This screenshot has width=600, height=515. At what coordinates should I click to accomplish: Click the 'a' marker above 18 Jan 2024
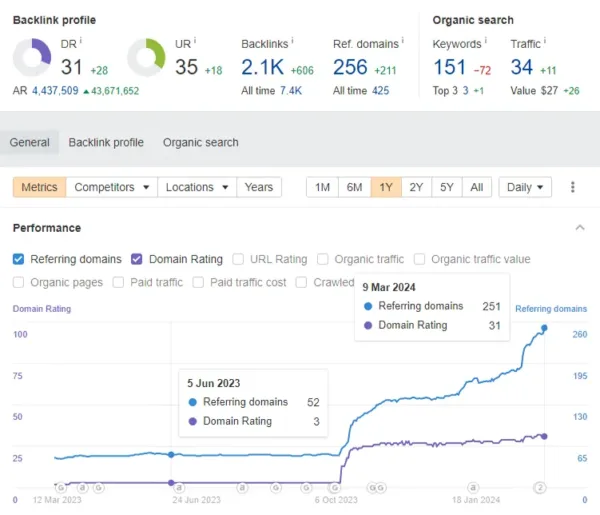[x=473, y=487]
